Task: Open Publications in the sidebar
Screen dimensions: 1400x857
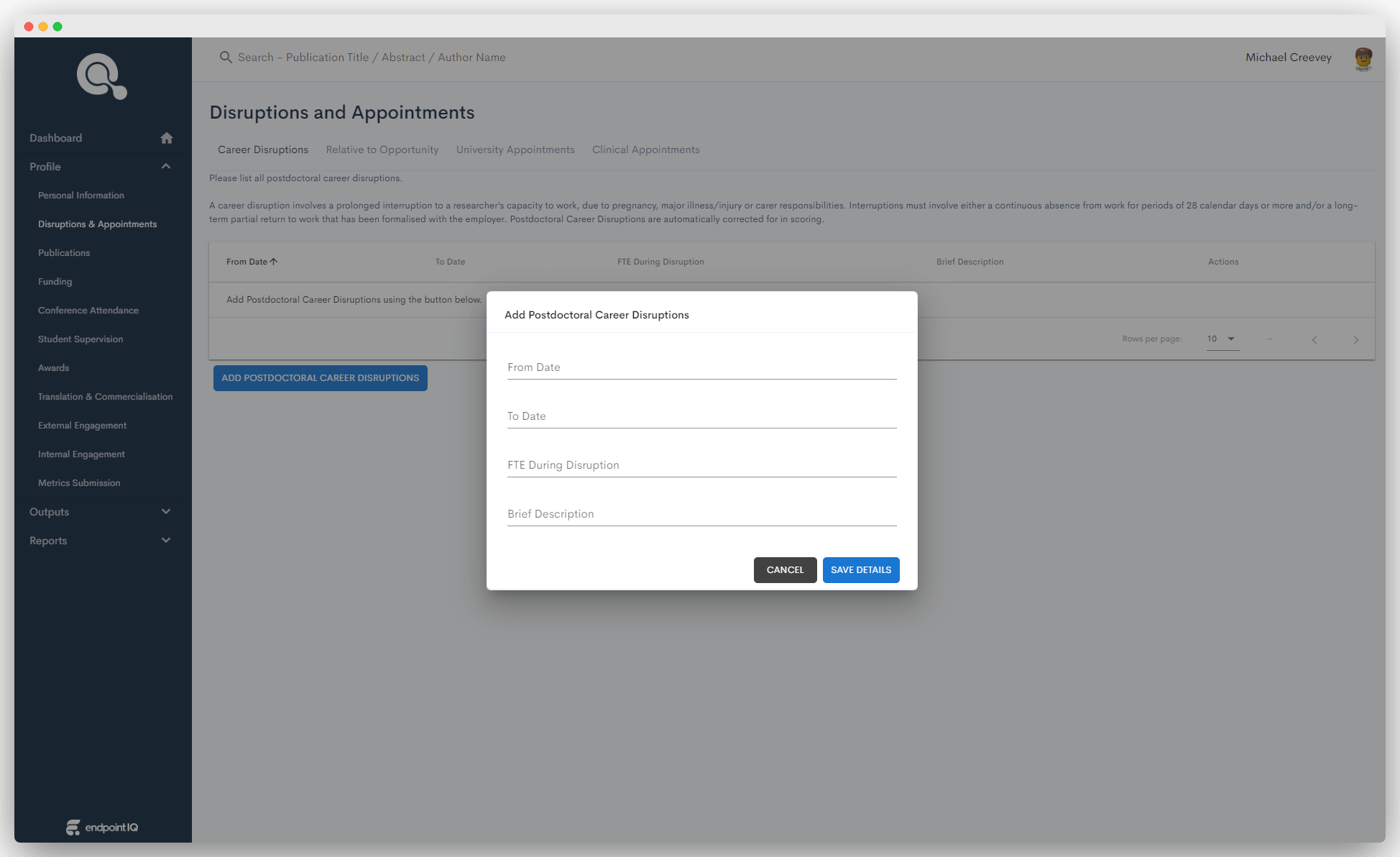Action: click(x=64, y=253)
